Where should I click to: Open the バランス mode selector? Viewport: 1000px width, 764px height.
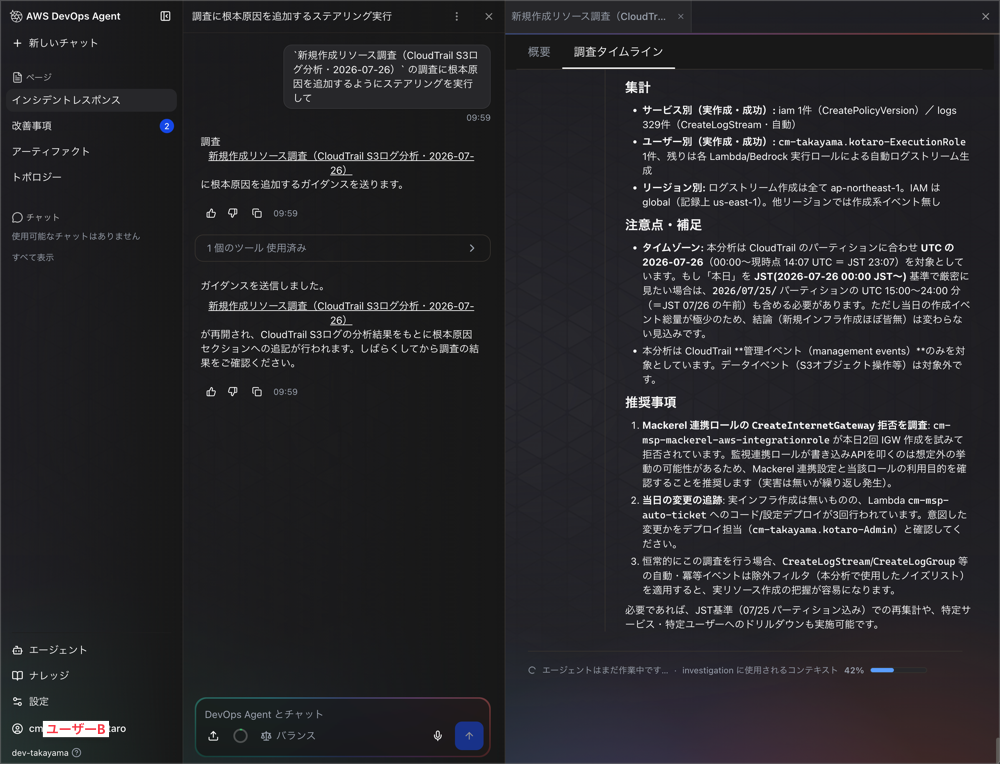[288, 736]
